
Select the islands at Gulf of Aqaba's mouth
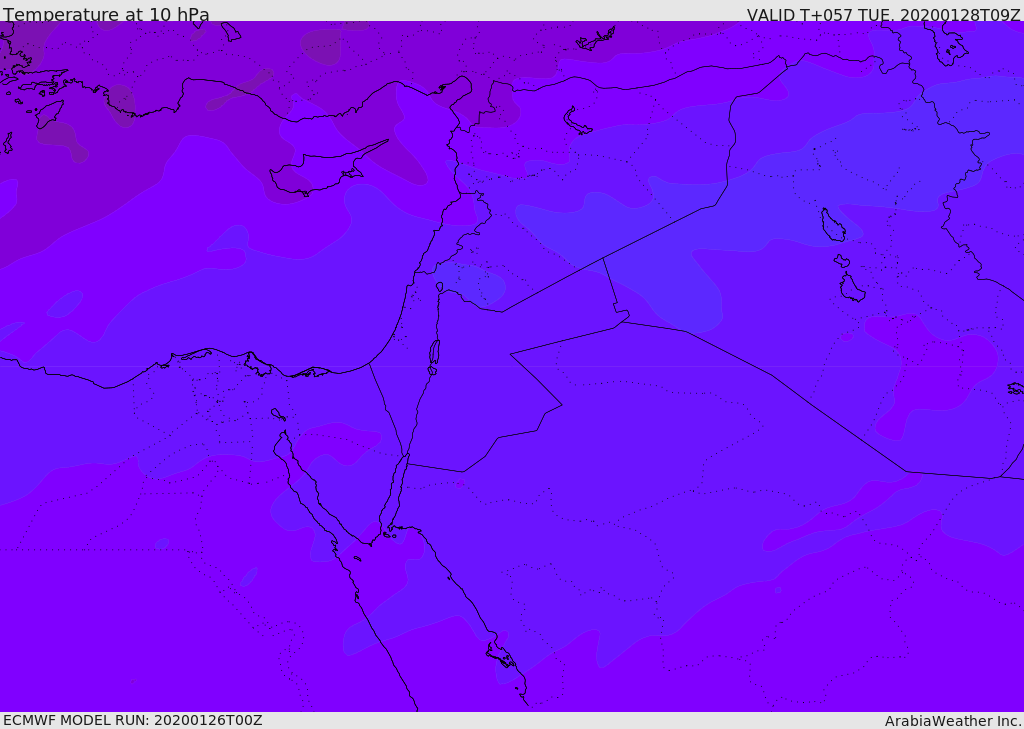point(389,534)
